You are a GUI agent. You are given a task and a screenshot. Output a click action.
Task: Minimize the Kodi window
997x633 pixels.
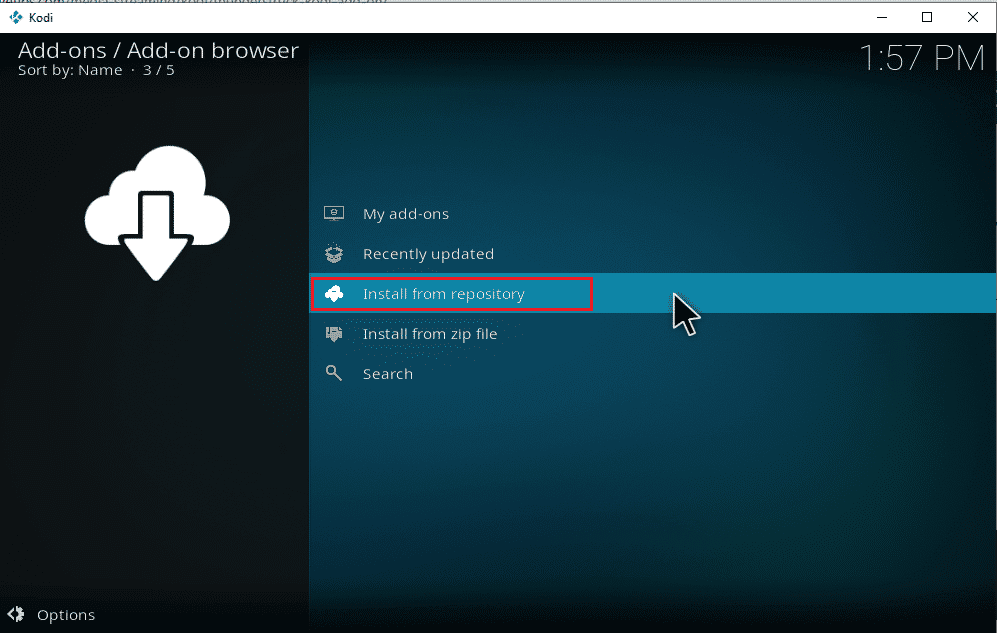pos(881,17)
